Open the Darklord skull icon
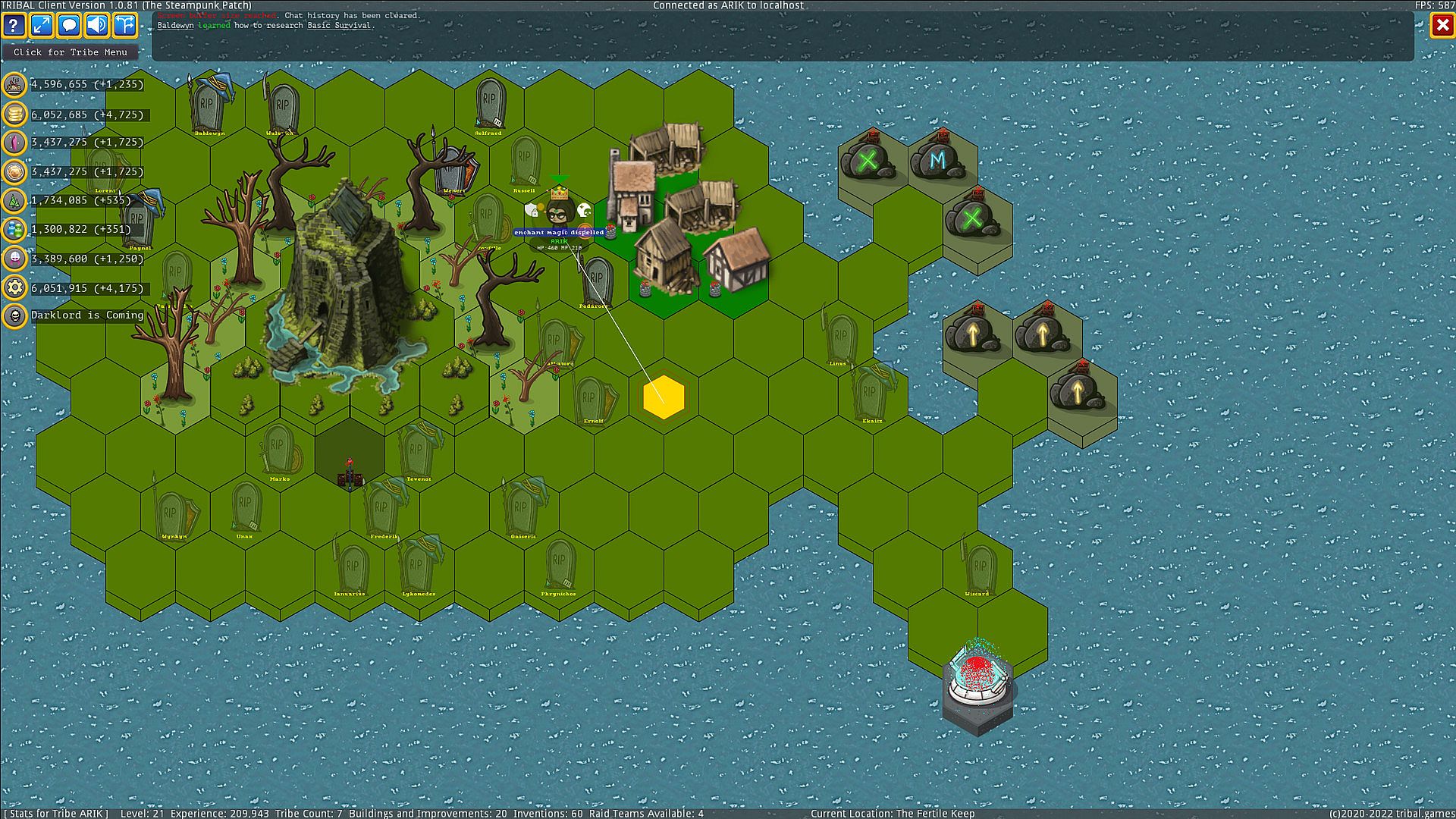This screenshot has height=819, width=1456. [x=14, y=315]
